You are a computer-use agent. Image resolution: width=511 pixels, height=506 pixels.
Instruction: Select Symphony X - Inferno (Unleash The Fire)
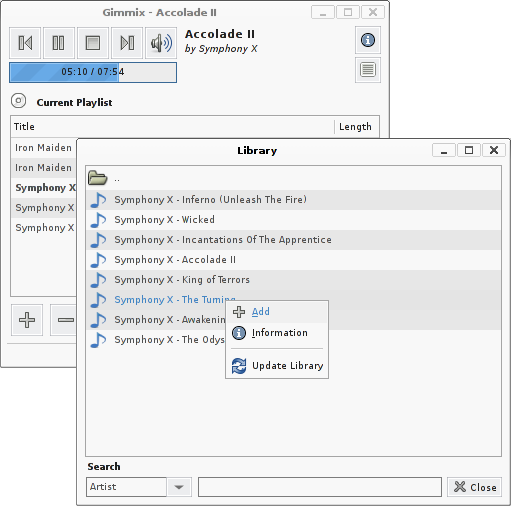pyautogui.click(x=293, y=200)
